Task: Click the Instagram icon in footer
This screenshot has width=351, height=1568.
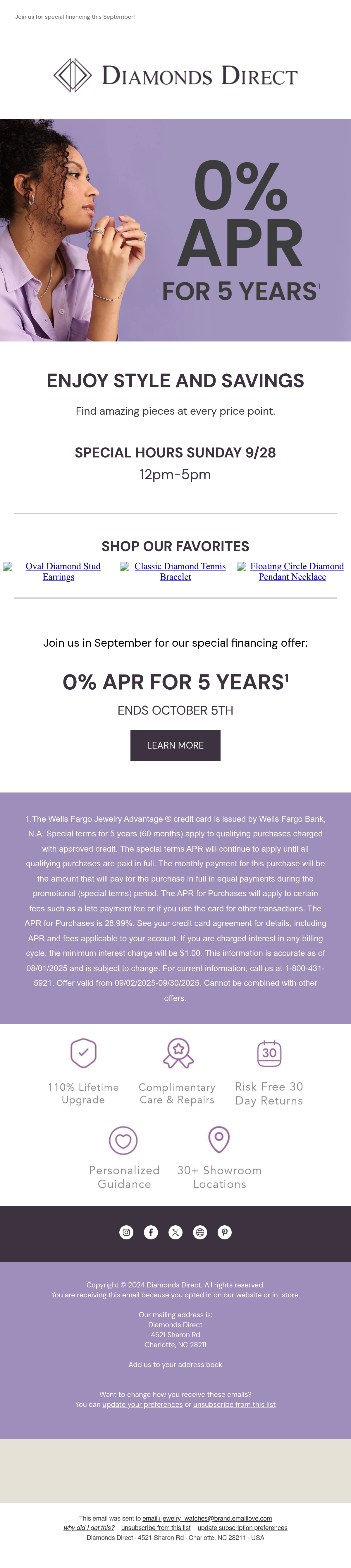Action: click(127, 1232)
